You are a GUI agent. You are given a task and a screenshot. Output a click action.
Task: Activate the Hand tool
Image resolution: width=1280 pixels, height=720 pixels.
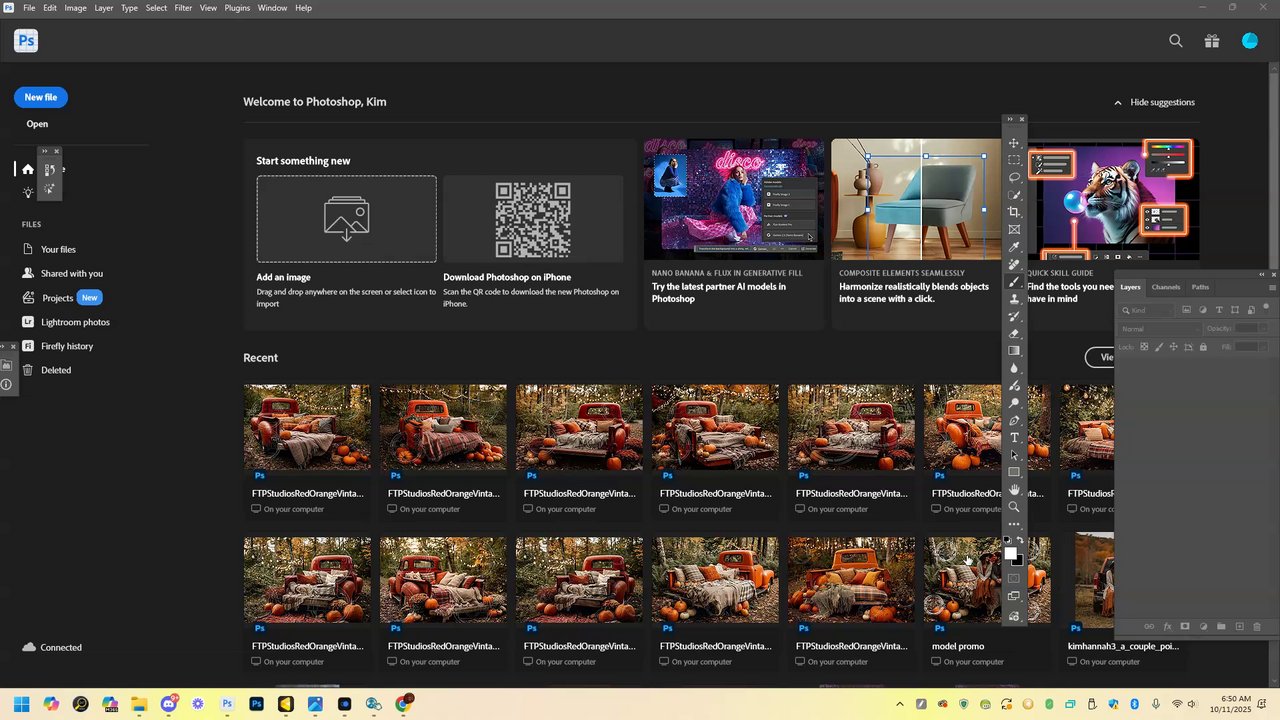(1014, 489)
